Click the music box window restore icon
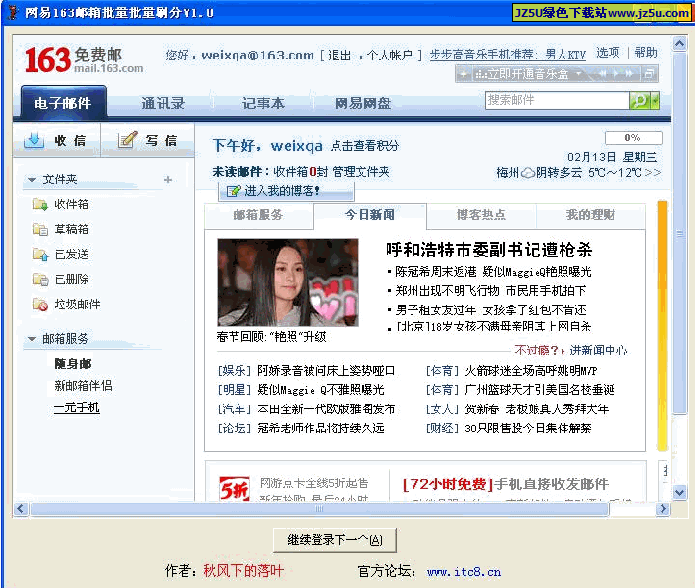695x588 pixels. [x=649, y=74]
